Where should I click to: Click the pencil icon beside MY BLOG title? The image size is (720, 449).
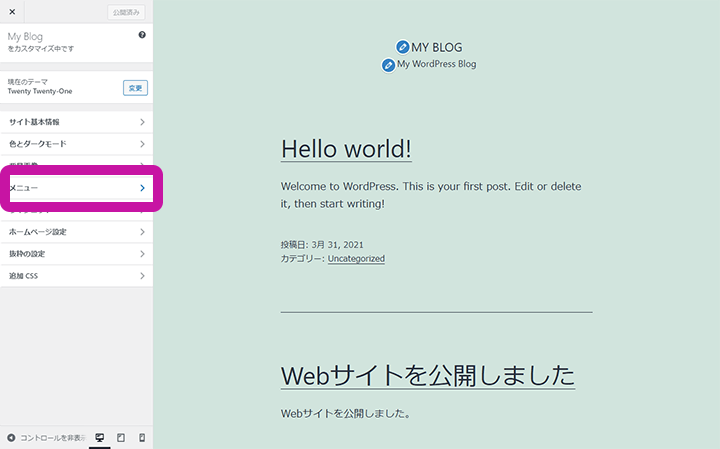(402, 47)
